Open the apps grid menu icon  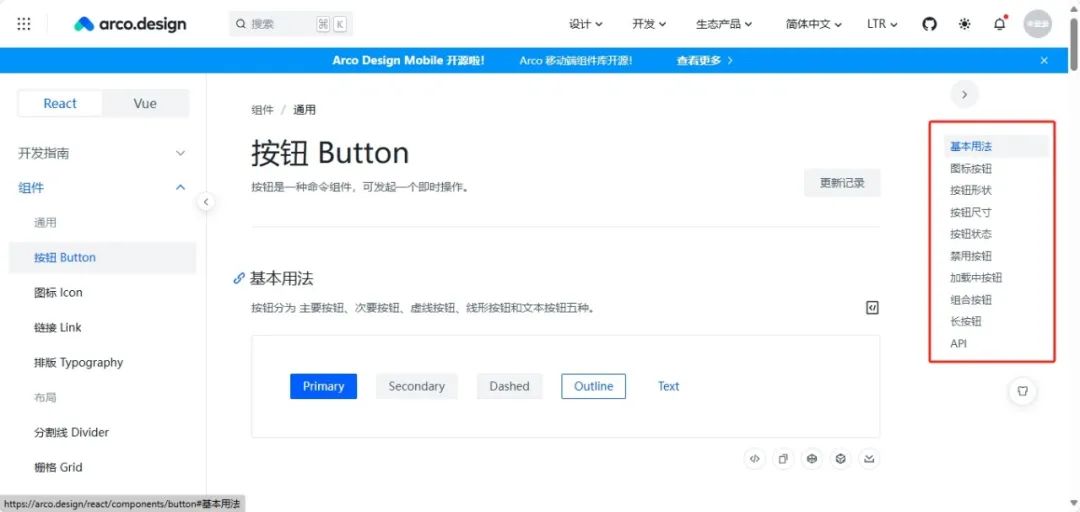pyautogui.click(x=23, y=24)
